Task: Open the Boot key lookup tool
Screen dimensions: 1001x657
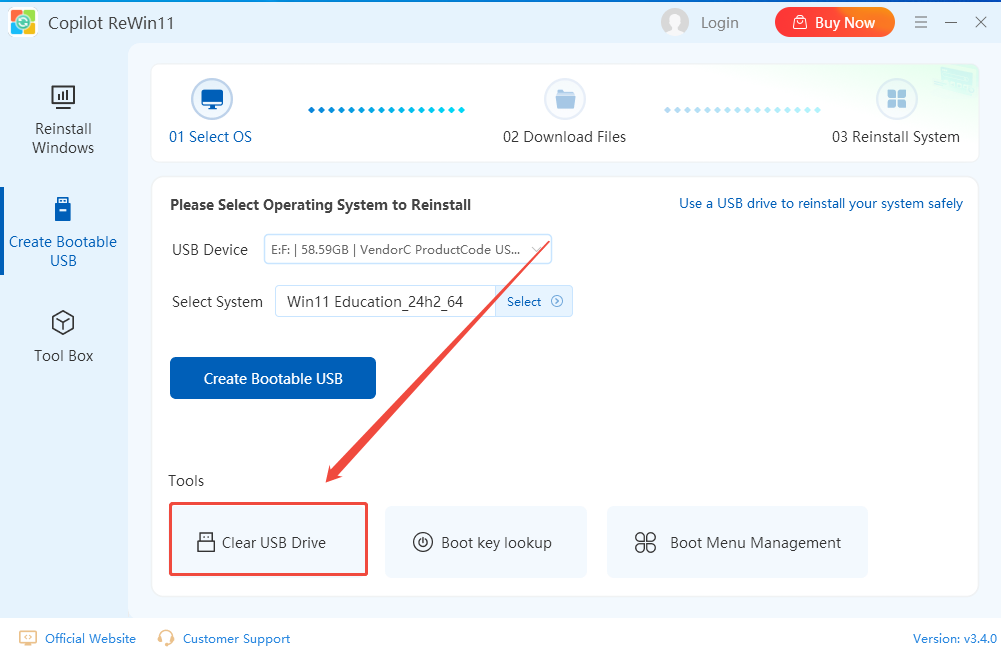Action: 486,542
